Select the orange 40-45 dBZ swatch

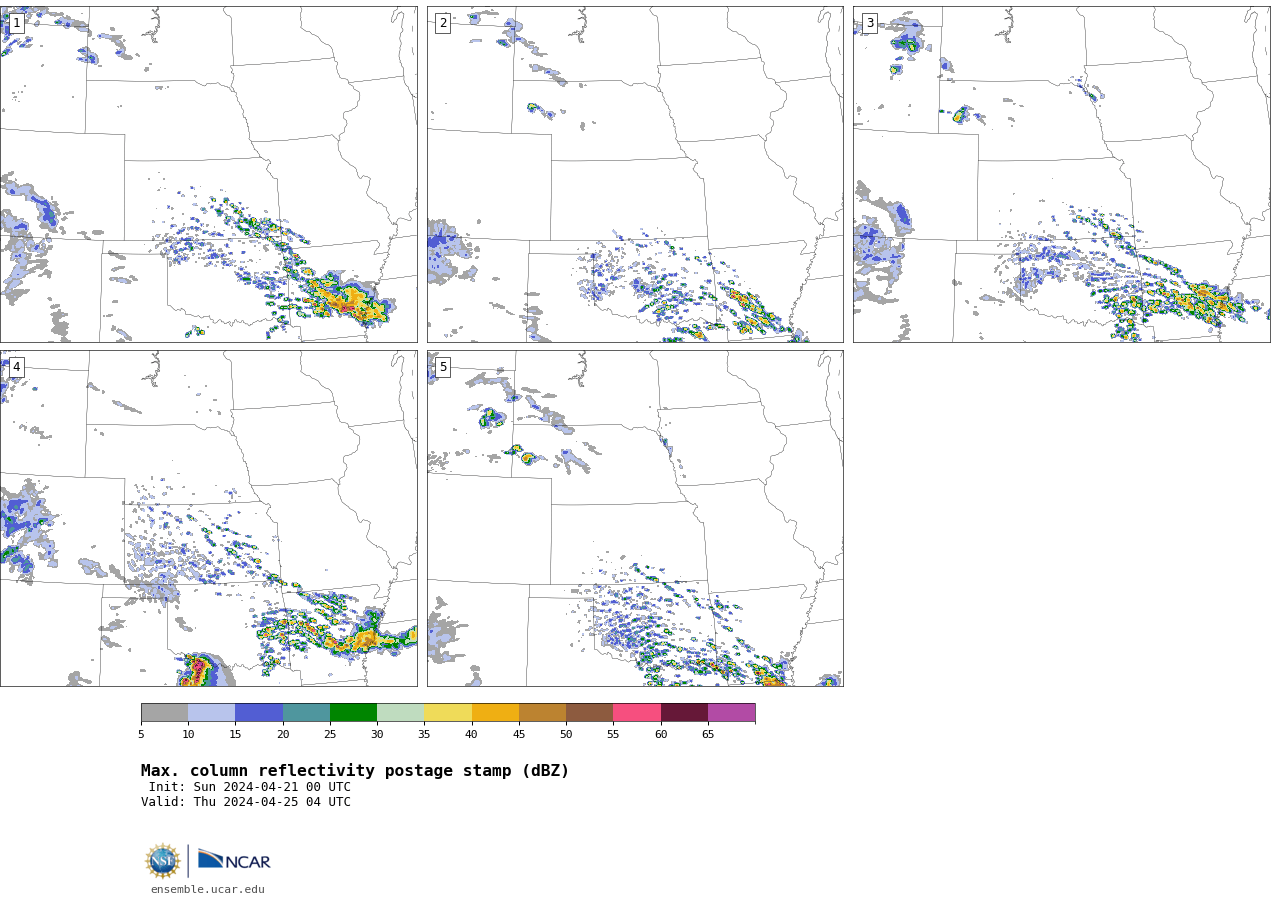pos(495,713)
